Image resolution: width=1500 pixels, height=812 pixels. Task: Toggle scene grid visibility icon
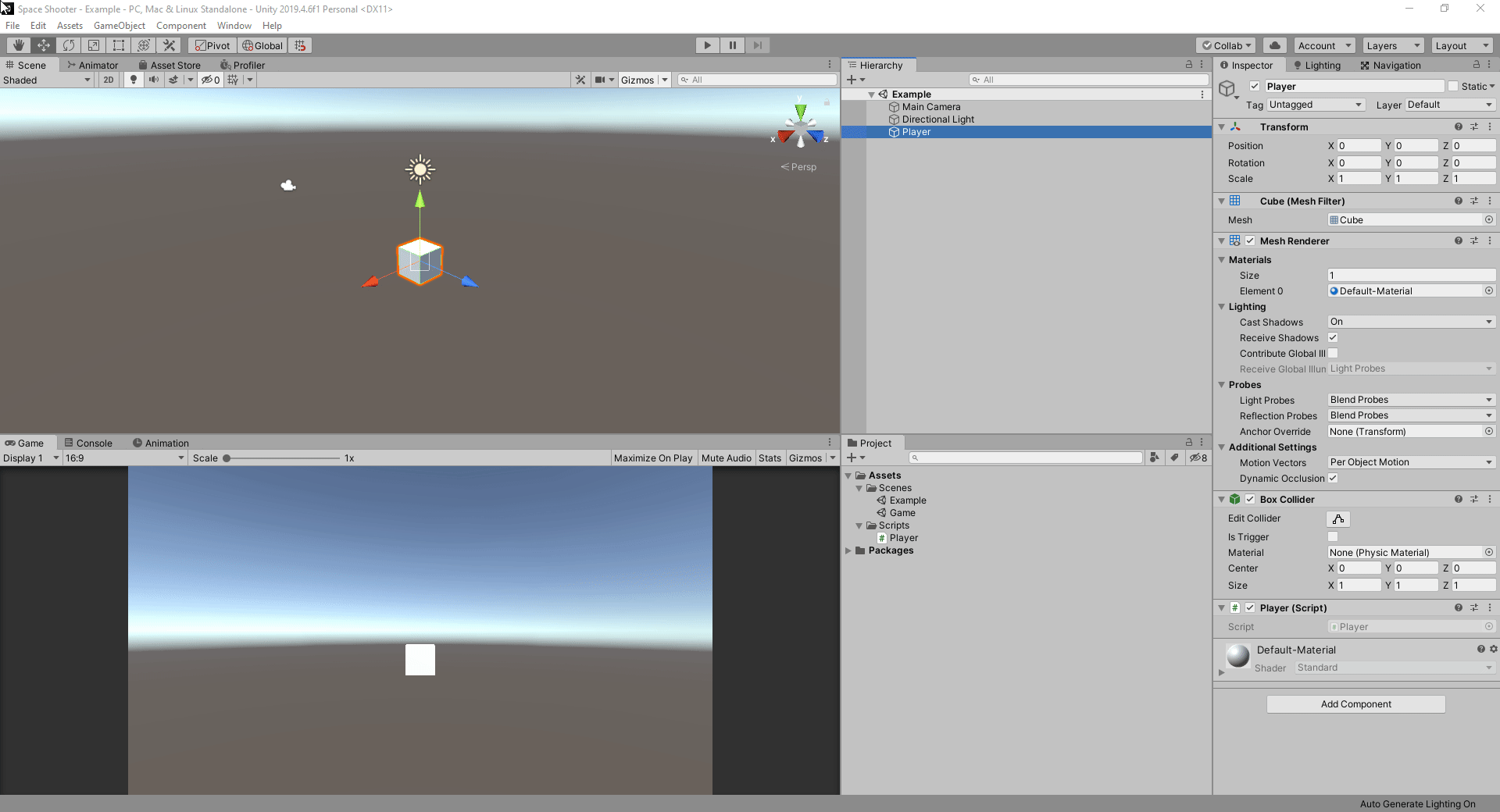[233, 80]
